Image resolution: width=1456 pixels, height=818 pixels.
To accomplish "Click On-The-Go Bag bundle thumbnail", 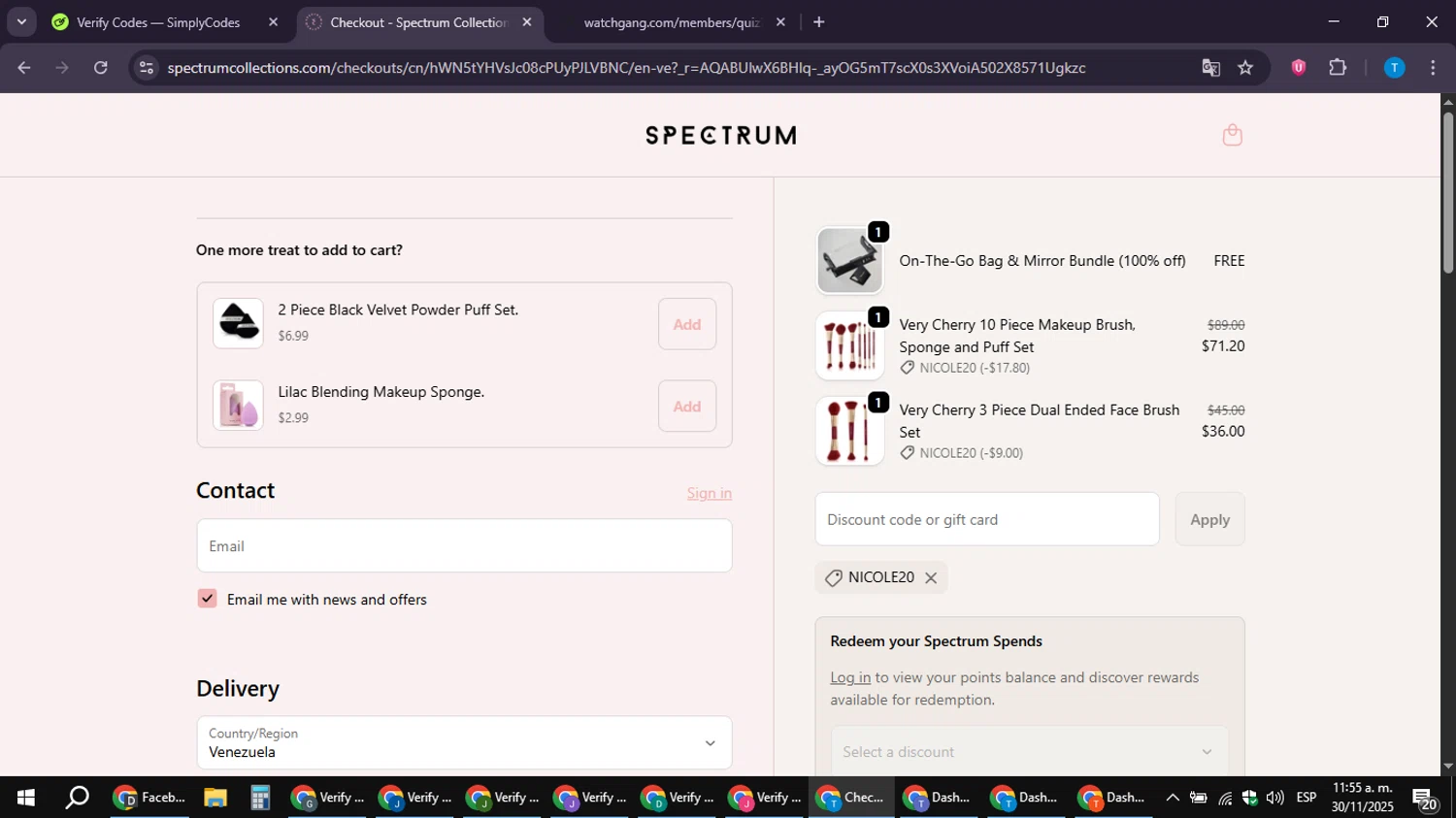I will pyautogui.click(x=849, y=260).
